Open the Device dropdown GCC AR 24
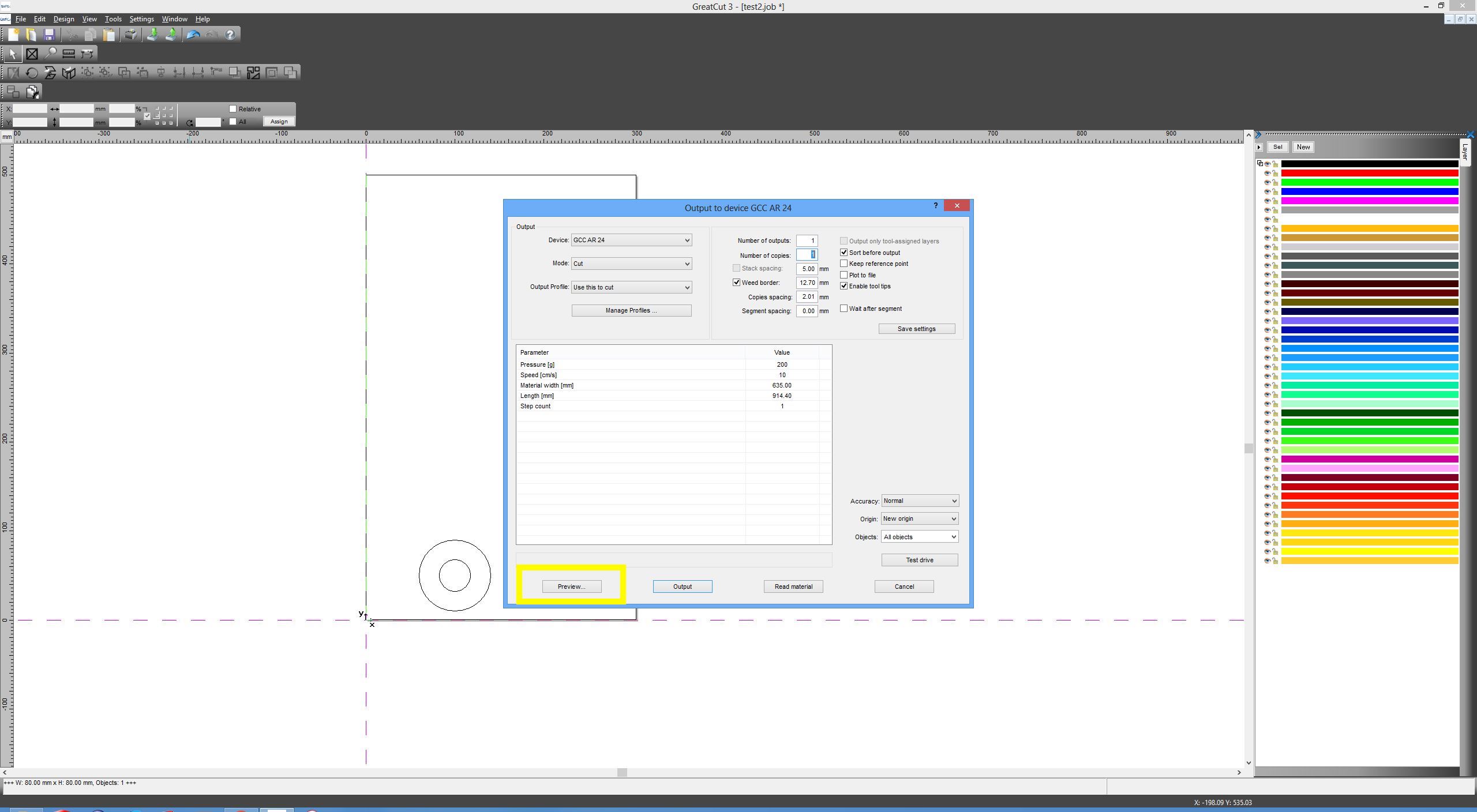This screenshot has width=1477, height=812. pyautogui.click(x=631, y=240)
